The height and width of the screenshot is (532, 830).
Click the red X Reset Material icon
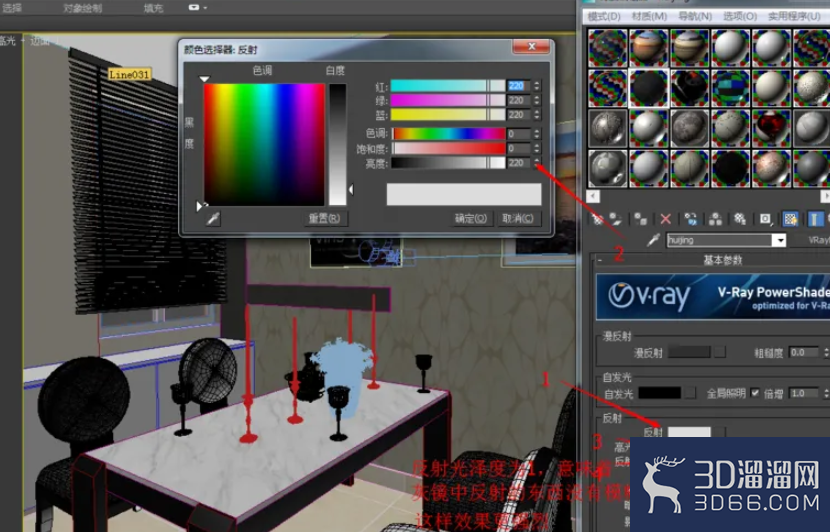tap(665, 219)
